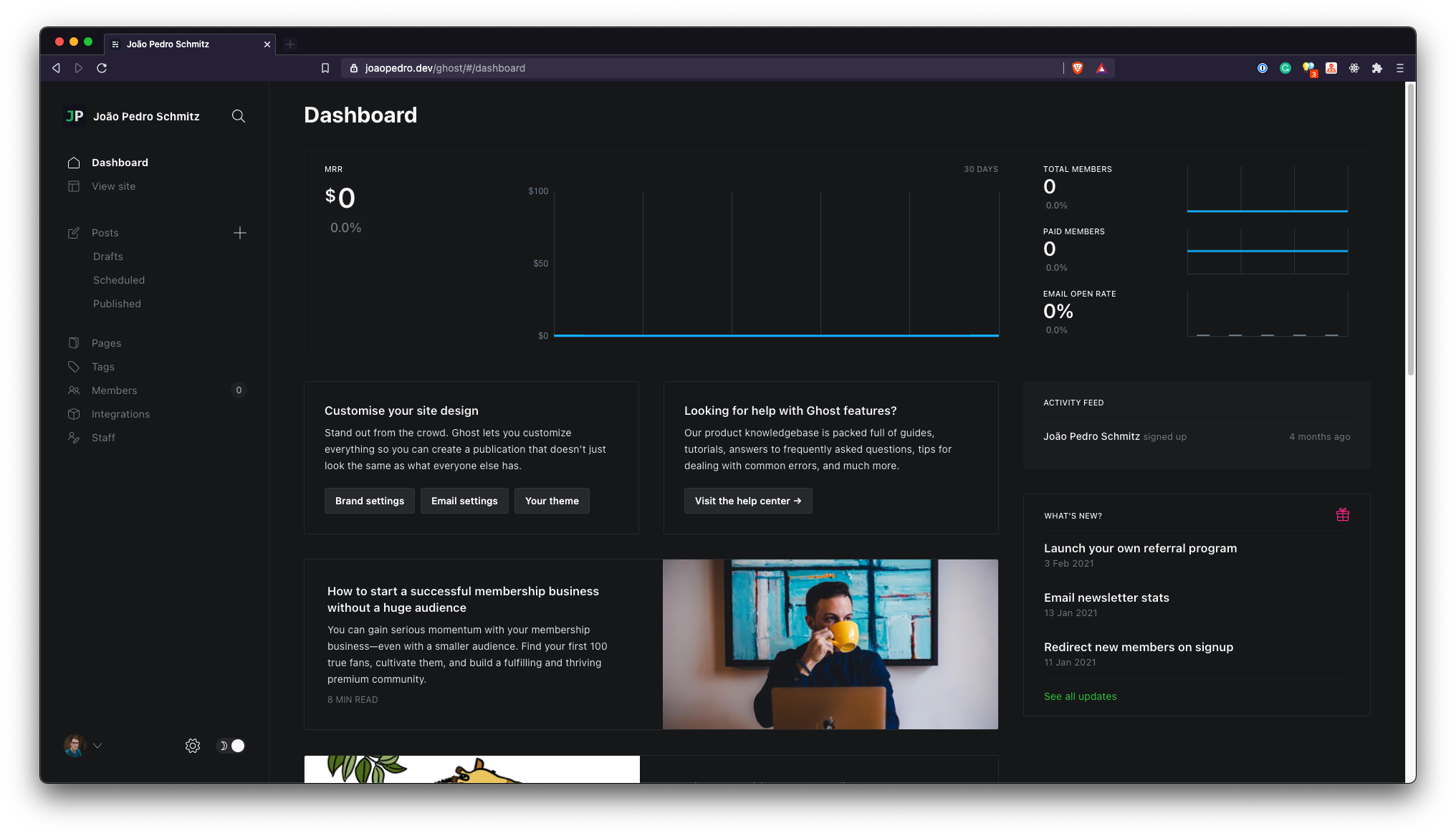1456x836 pixels.
Task: Click the Posts section icon
Action: click(x=73, y=232)
